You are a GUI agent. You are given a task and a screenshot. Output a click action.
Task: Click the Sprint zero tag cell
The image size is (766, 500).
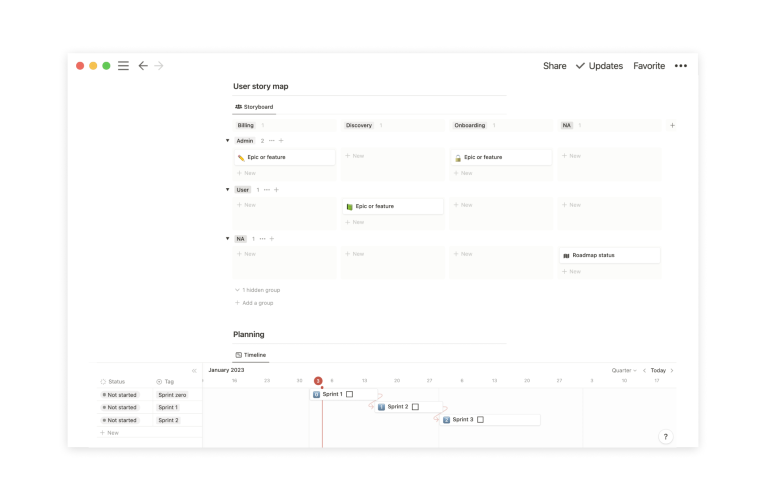click(x=172, y=395)
